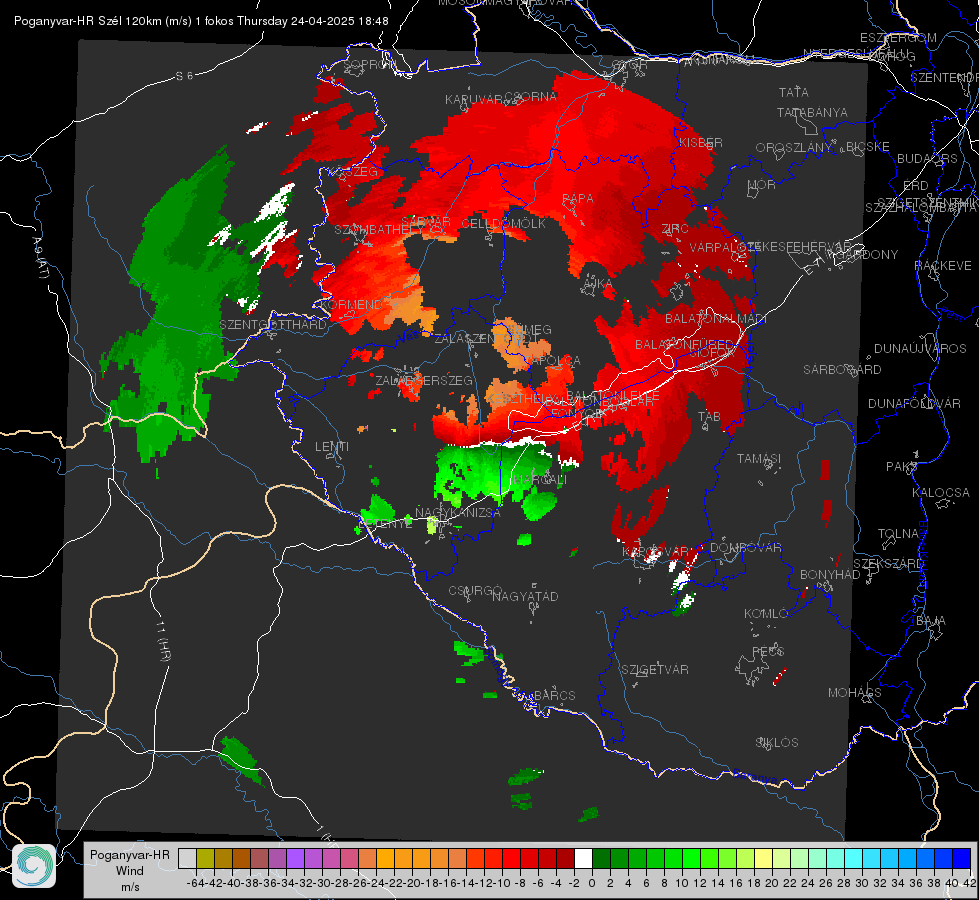Screen dimensions: 979x900
Task: Click the CELLDÖMÖLK city label
Action: pyautogui.click(x=503, y=224)
